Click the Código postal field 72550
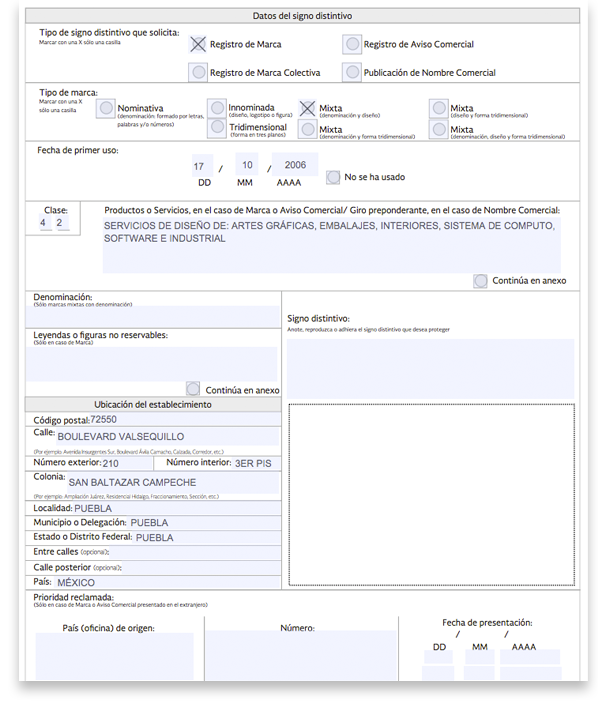The image size is (598, 703). coord(184,420)
